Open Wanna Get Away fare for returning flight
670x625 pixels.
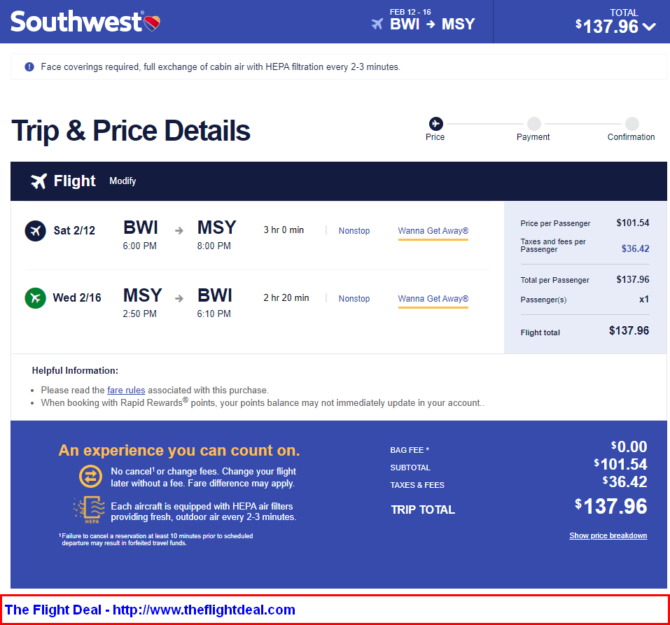pyautogui.click(x=433, y=299)
